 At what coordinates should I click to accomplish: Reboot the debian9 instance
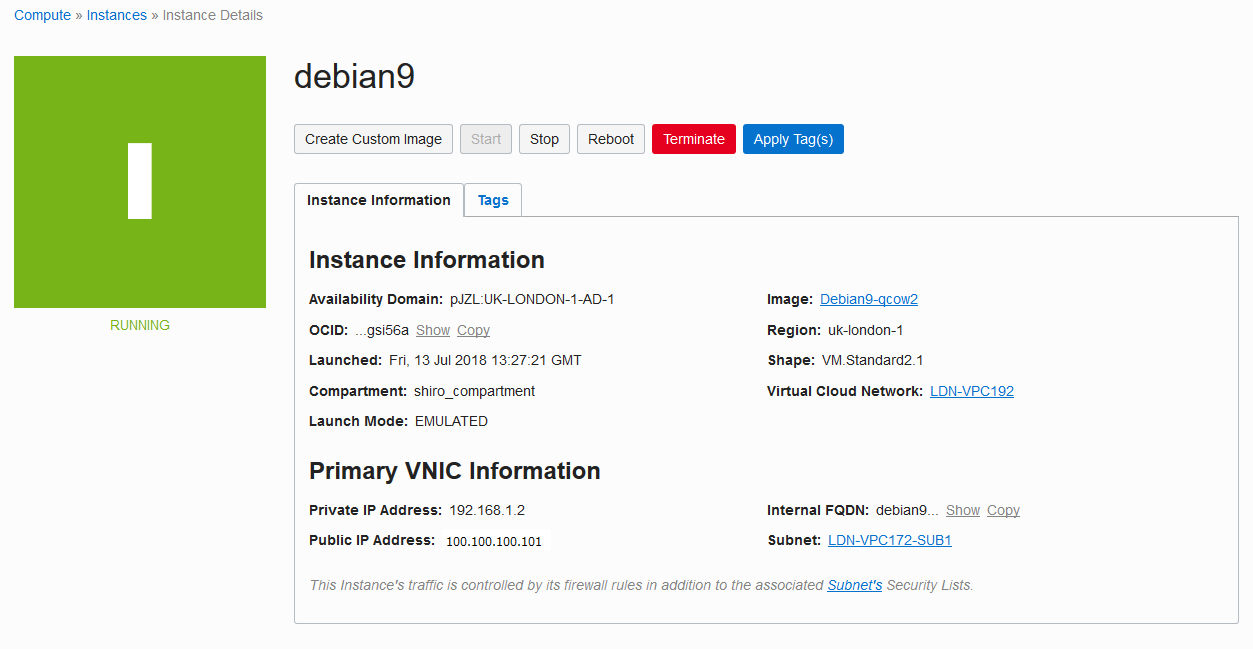pos(611,139)
